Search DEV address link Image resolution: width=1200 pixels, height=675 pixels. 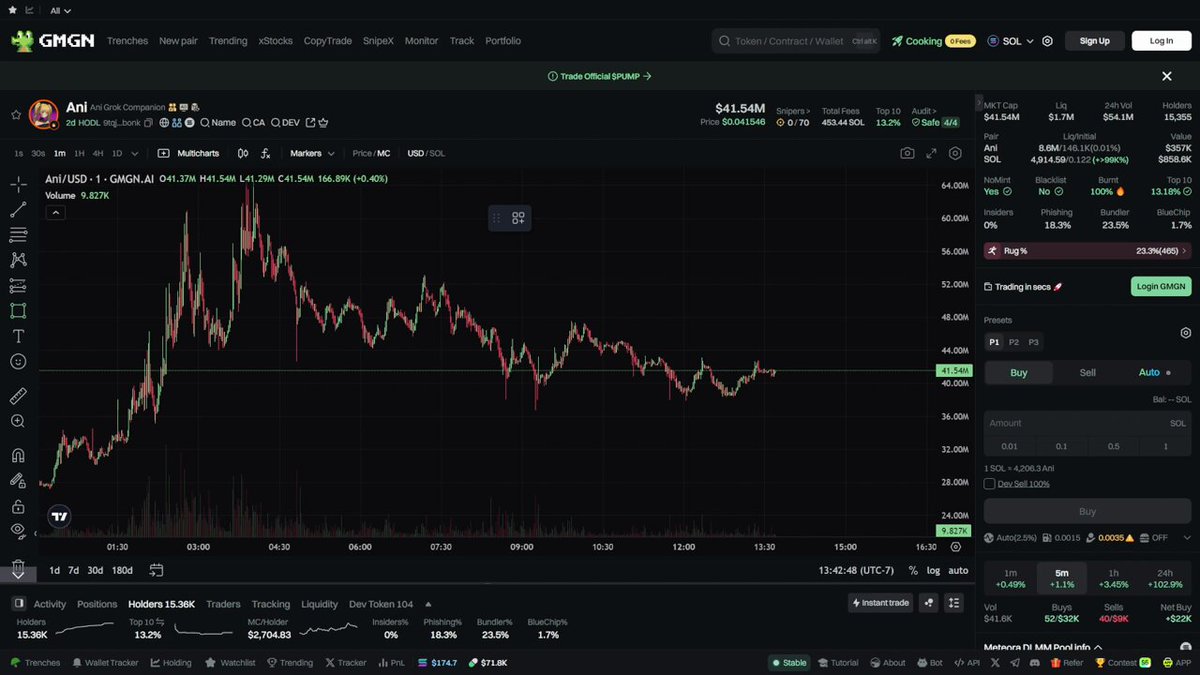click(285, 123)
